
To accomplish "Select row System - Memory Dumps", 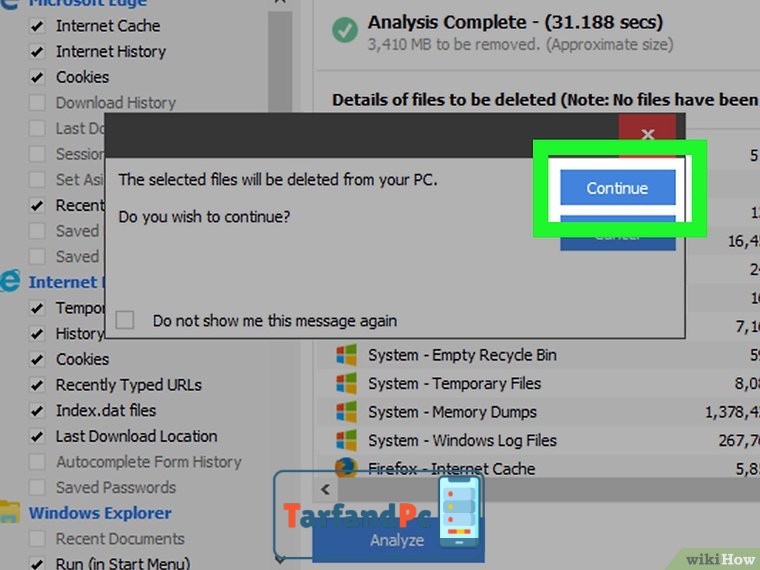I will click(x=538, y=412).
